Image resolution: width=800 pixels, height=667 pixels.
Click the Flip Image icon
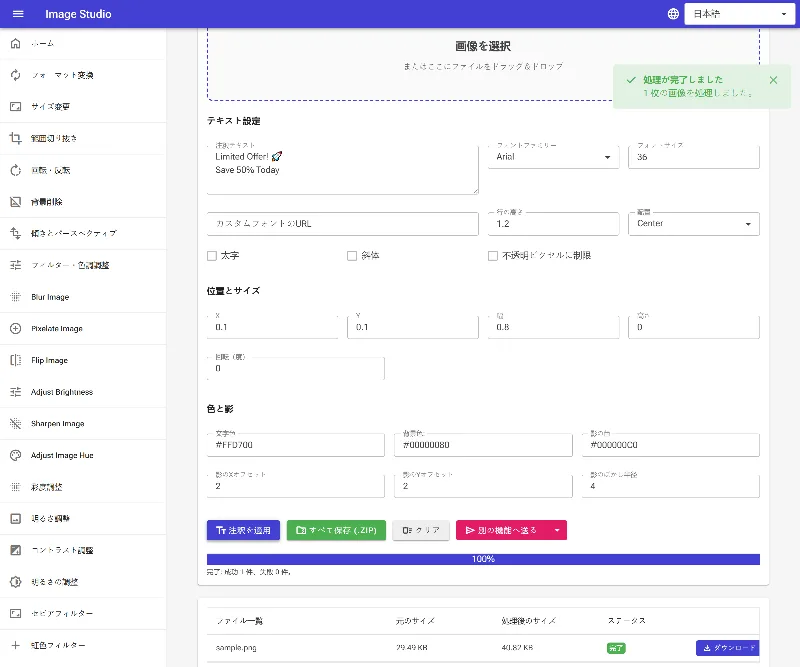point(16,360)
